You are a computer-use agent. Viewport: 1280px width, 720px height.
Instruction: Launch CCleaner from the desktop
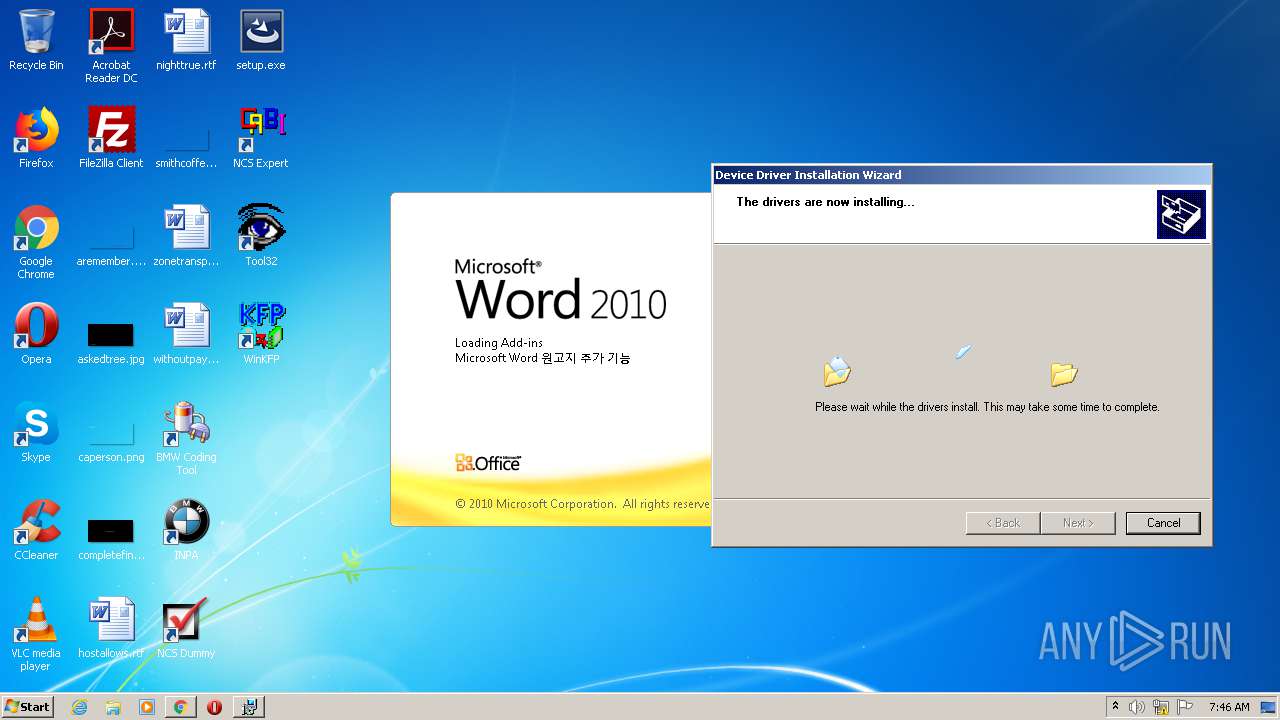(36, 530)
